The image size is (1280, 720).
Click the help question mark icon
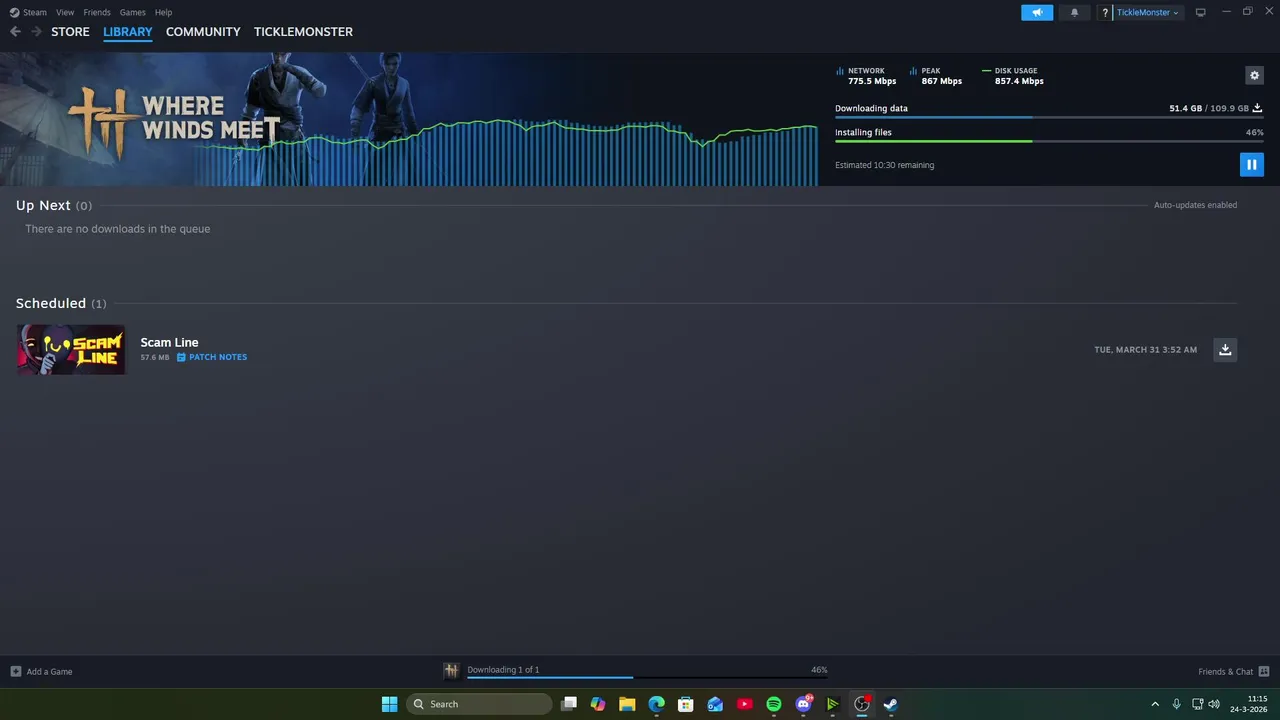1105,12
